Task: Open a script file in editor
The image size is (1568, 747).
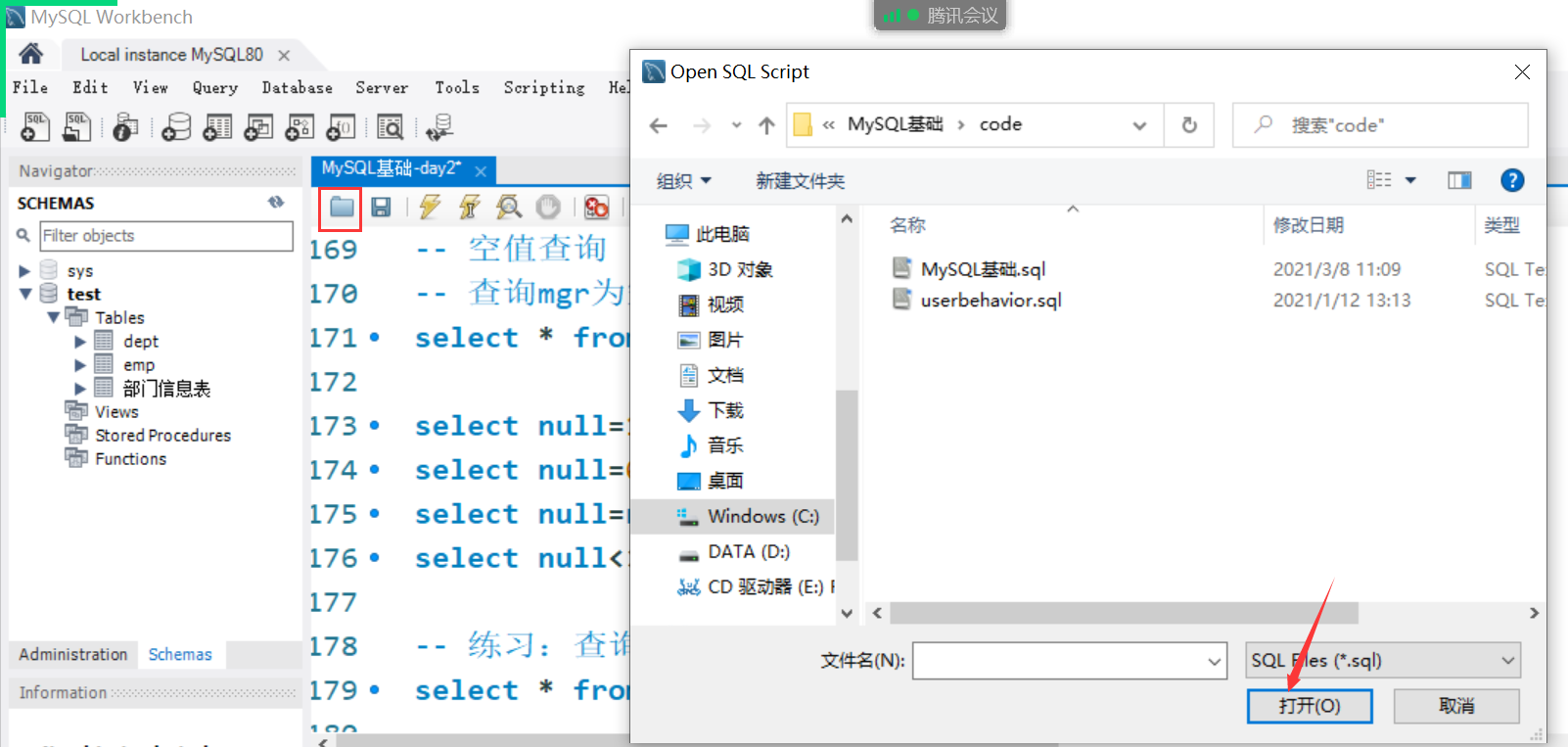Action: pyautogui.click(x=341, y=207)
